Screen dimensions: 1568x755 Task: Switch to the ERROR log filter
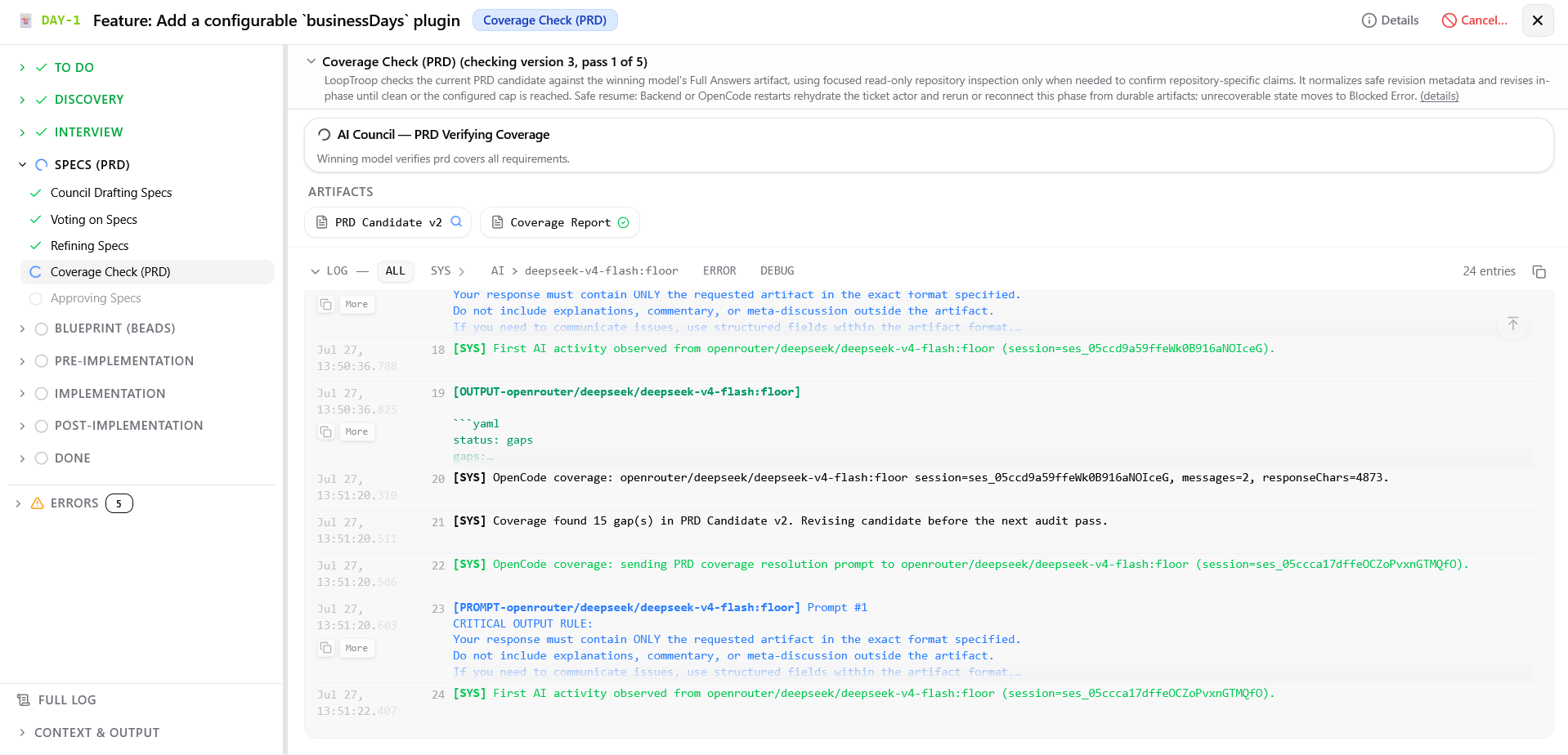click(719, 271)
